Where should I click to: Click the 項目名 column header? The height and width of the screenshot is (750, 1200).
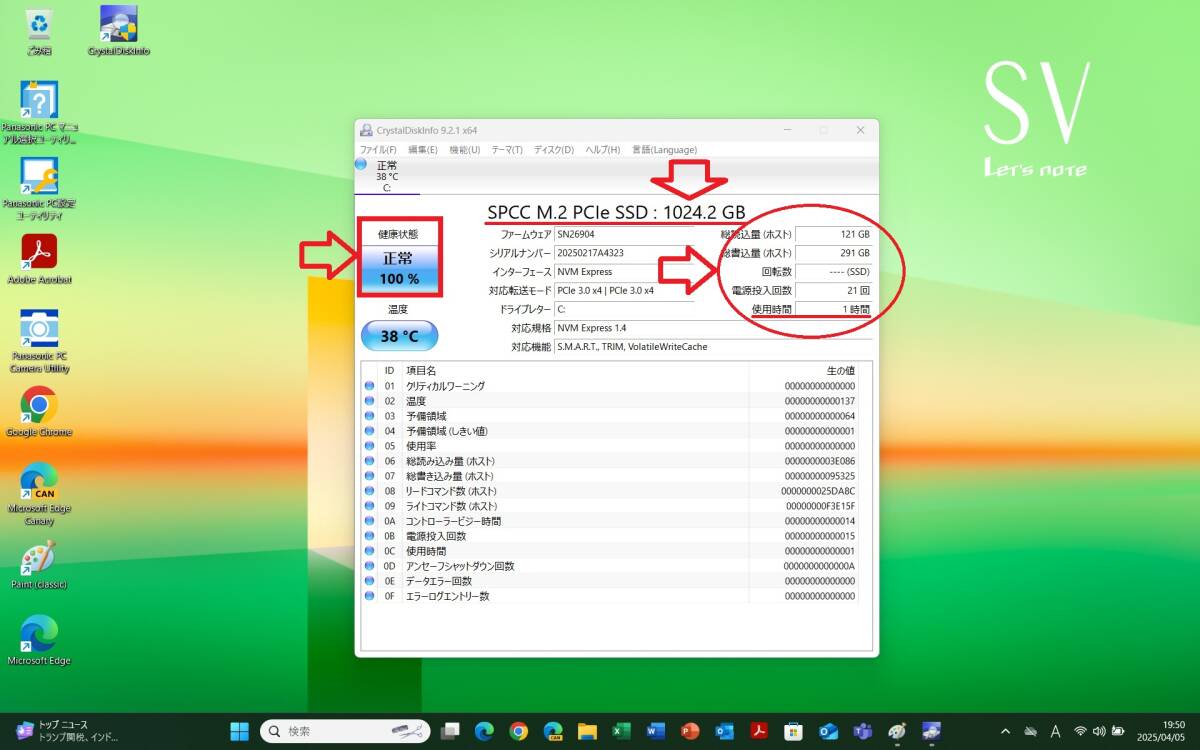point(575,371)
